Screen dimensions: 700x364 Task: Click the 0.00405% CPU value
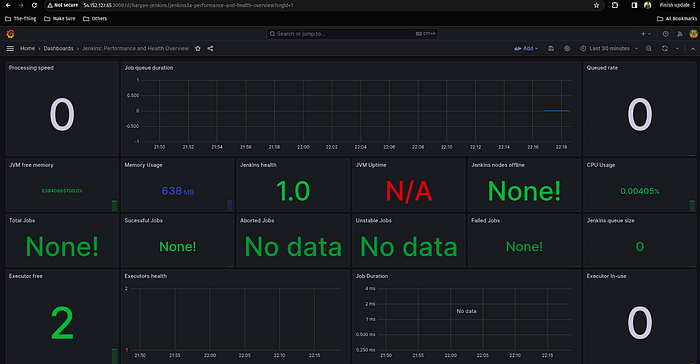pos(640,191)
